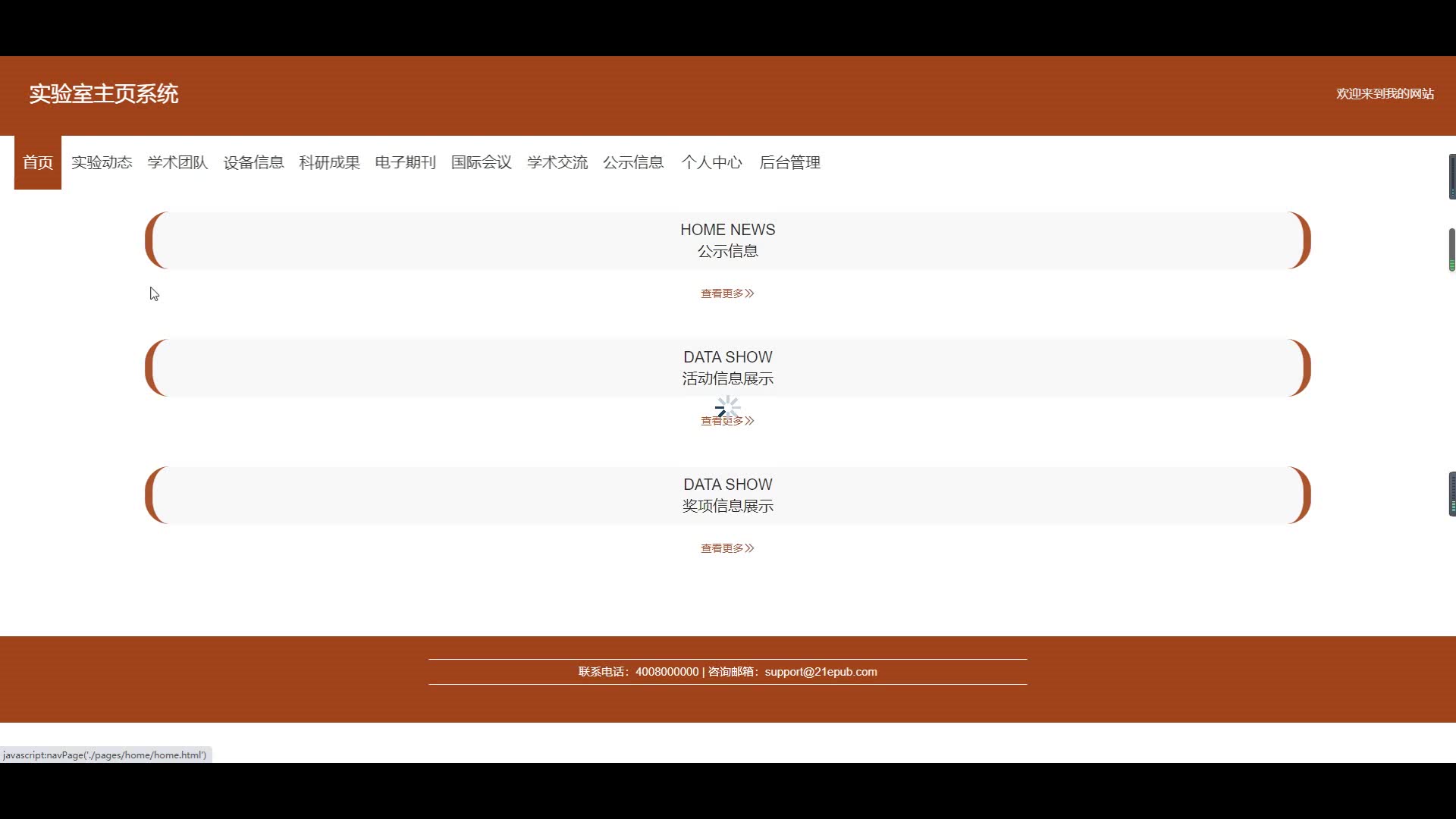Navigate to 科研成果
Screen dimensions: 1456x819
click(329, 162)
